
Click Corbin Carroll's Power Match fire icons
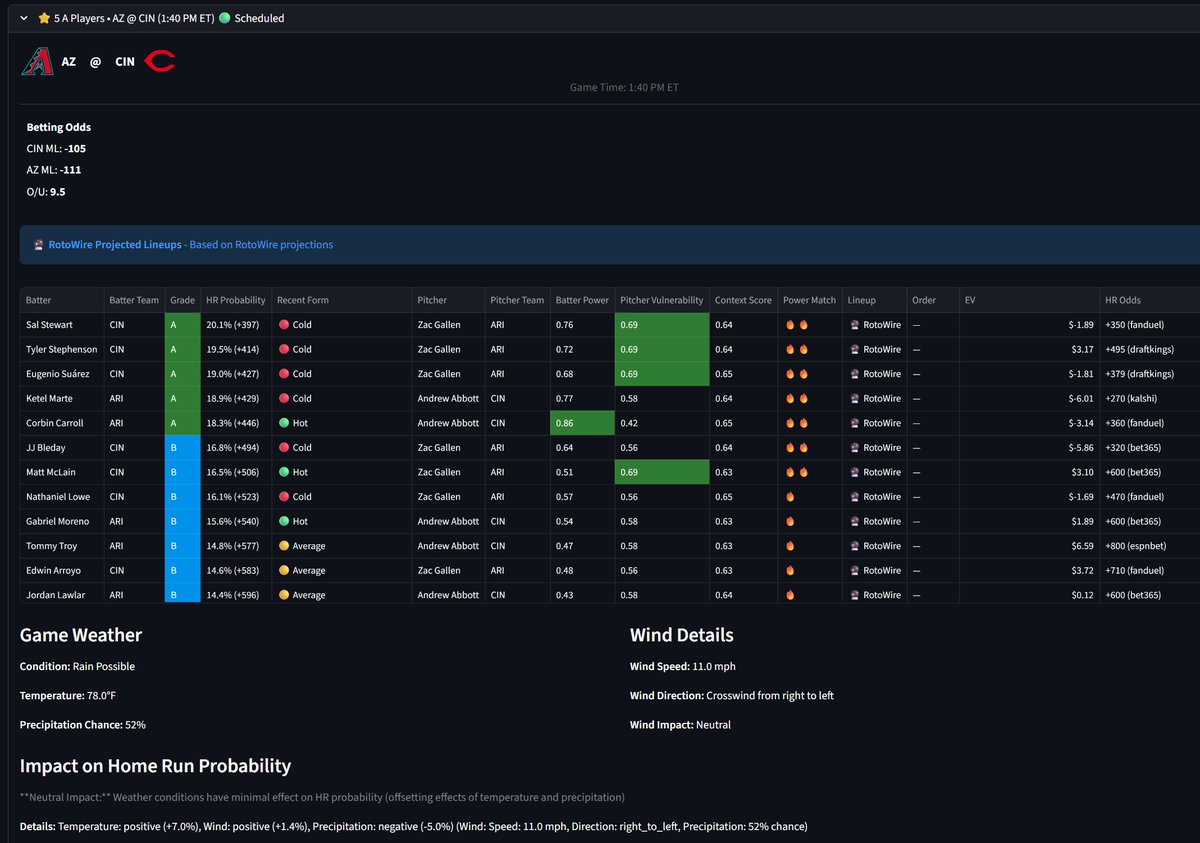pos(796,423)
